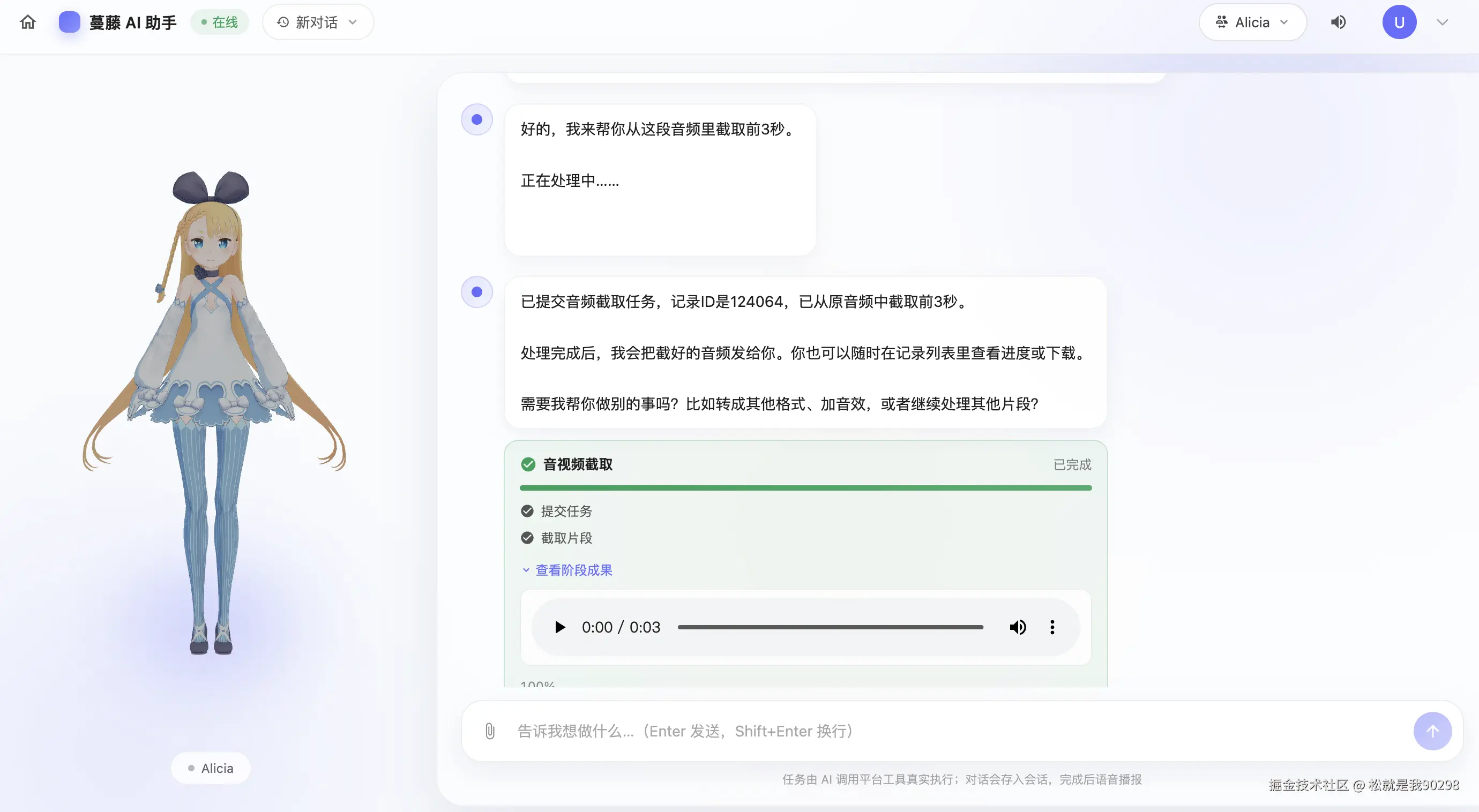Click the 已完成 status text
The height and width of the screenshot is (812, 1479).
click(x=1072, y=464)
